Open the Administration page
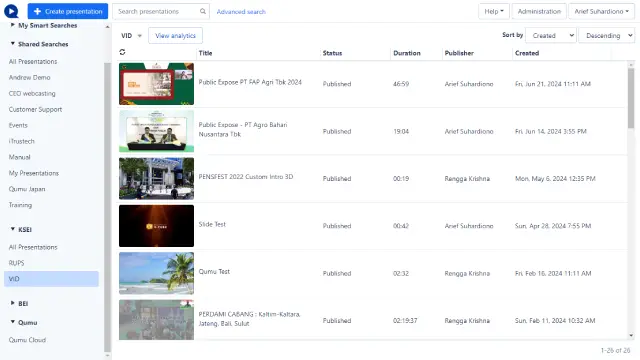This screenshot has height=360, width=640. click(x=539, y=11)
